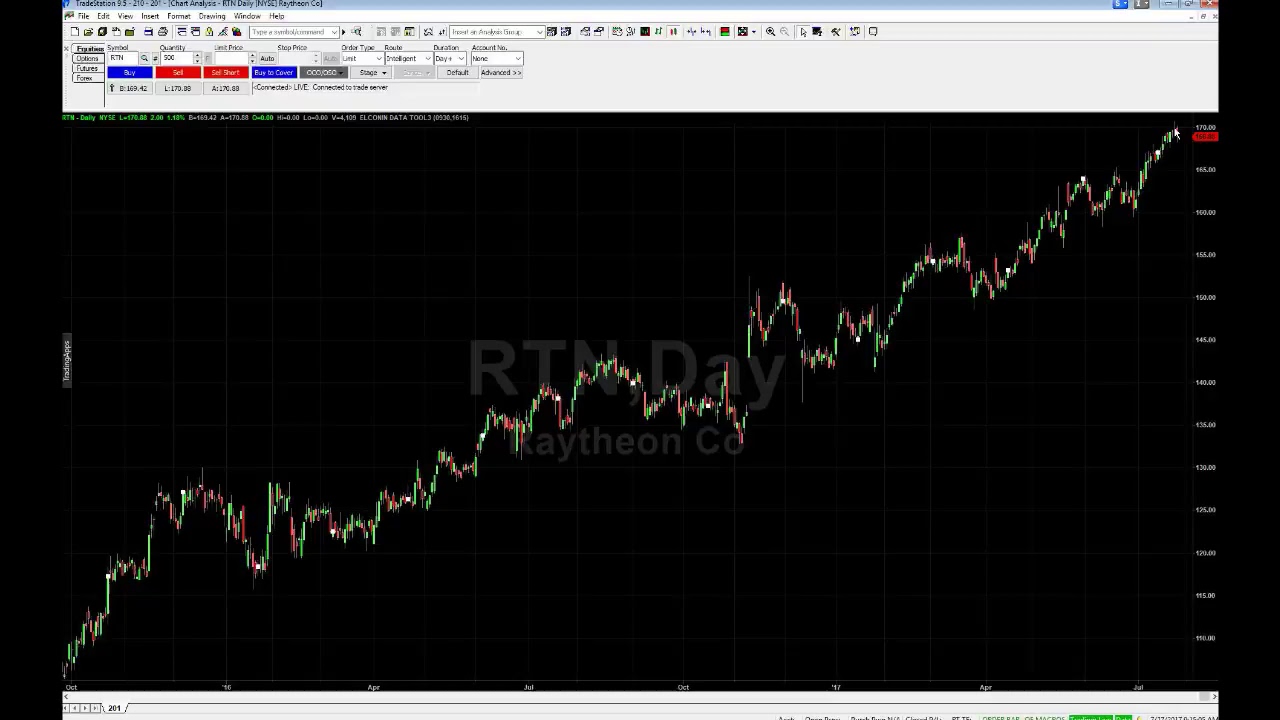Open the Duration dropdown
The image size is (1280, 720).
tap(461, 58)
